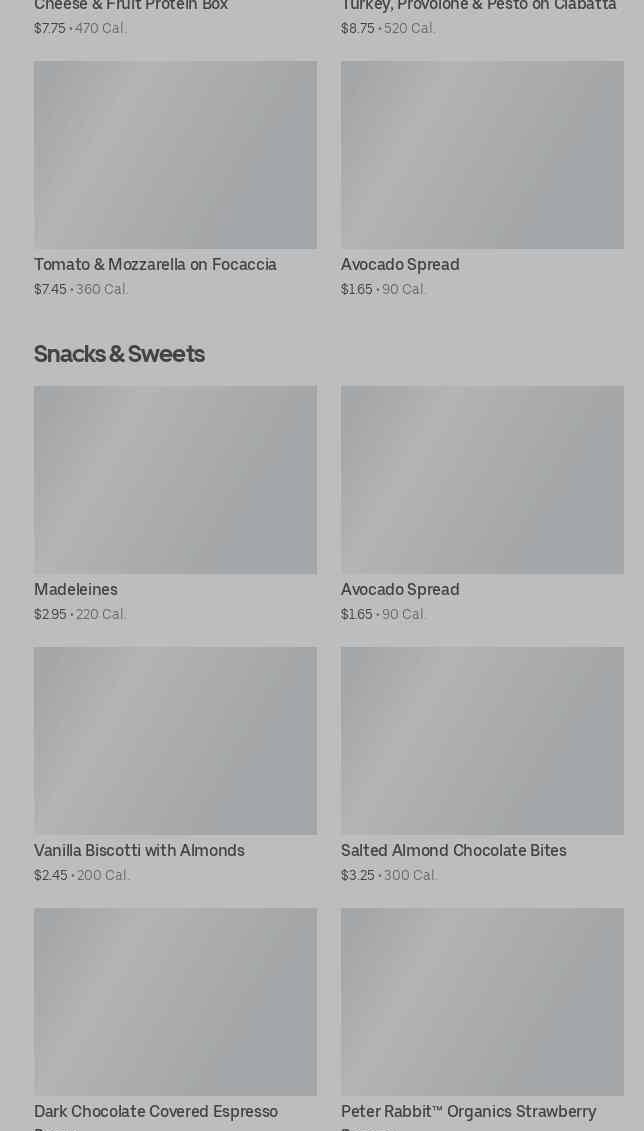View the Vanilla Biscotti with Almonds image
644x1131 pixels.
click(175, 741)
